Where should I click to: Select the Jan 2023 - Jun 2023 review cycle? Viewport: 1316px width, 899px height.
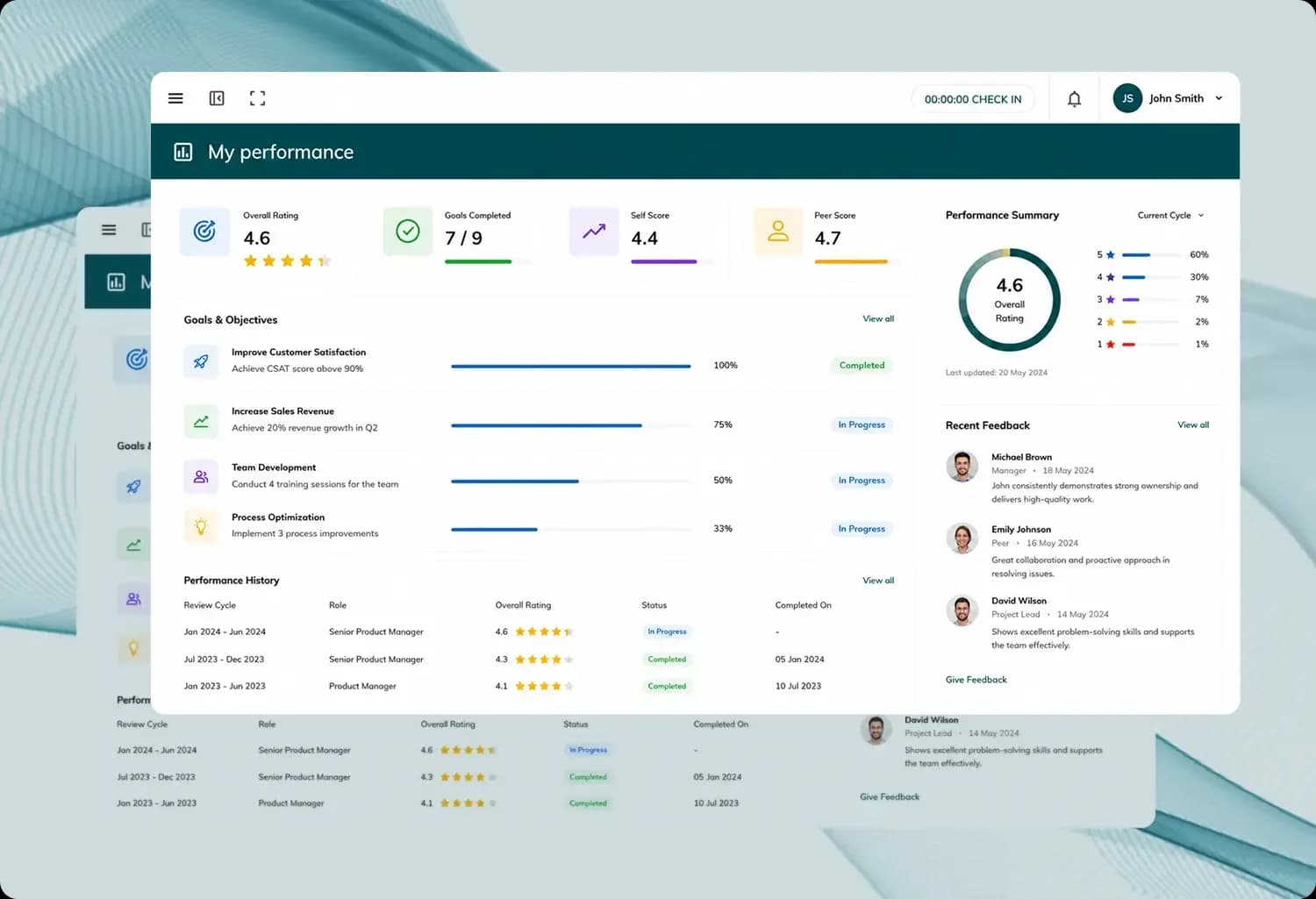[225, 686]
